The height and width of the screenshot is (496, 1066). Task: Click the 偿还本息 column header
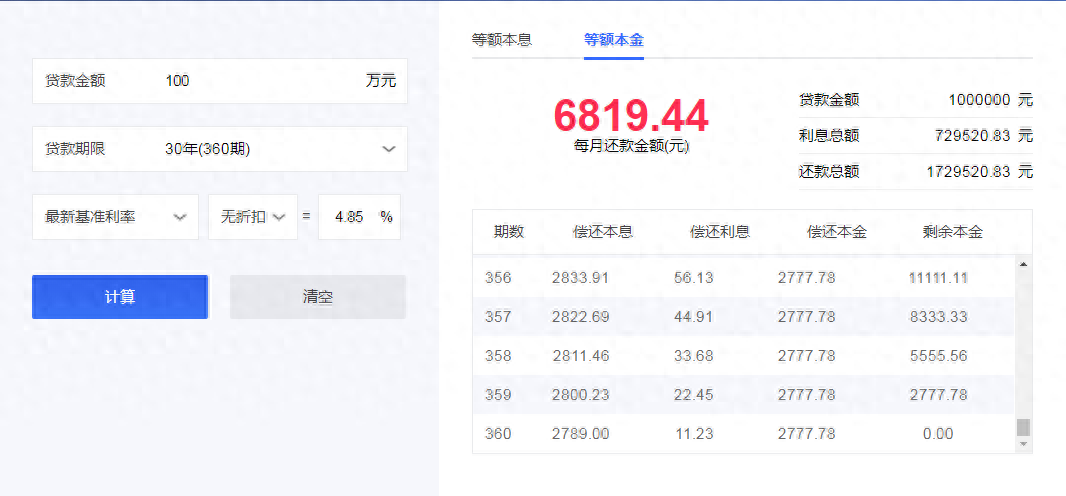pos(603,232)
